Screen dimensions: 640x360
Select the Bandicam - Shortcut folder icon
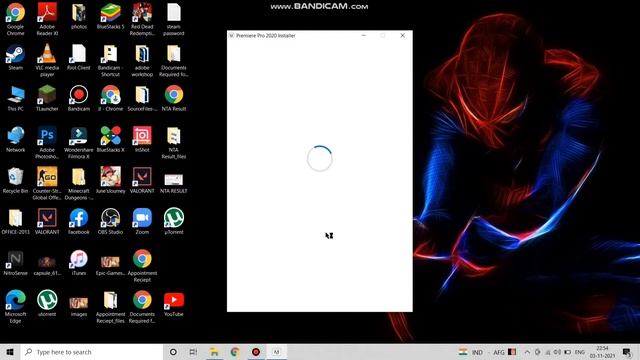111,60
